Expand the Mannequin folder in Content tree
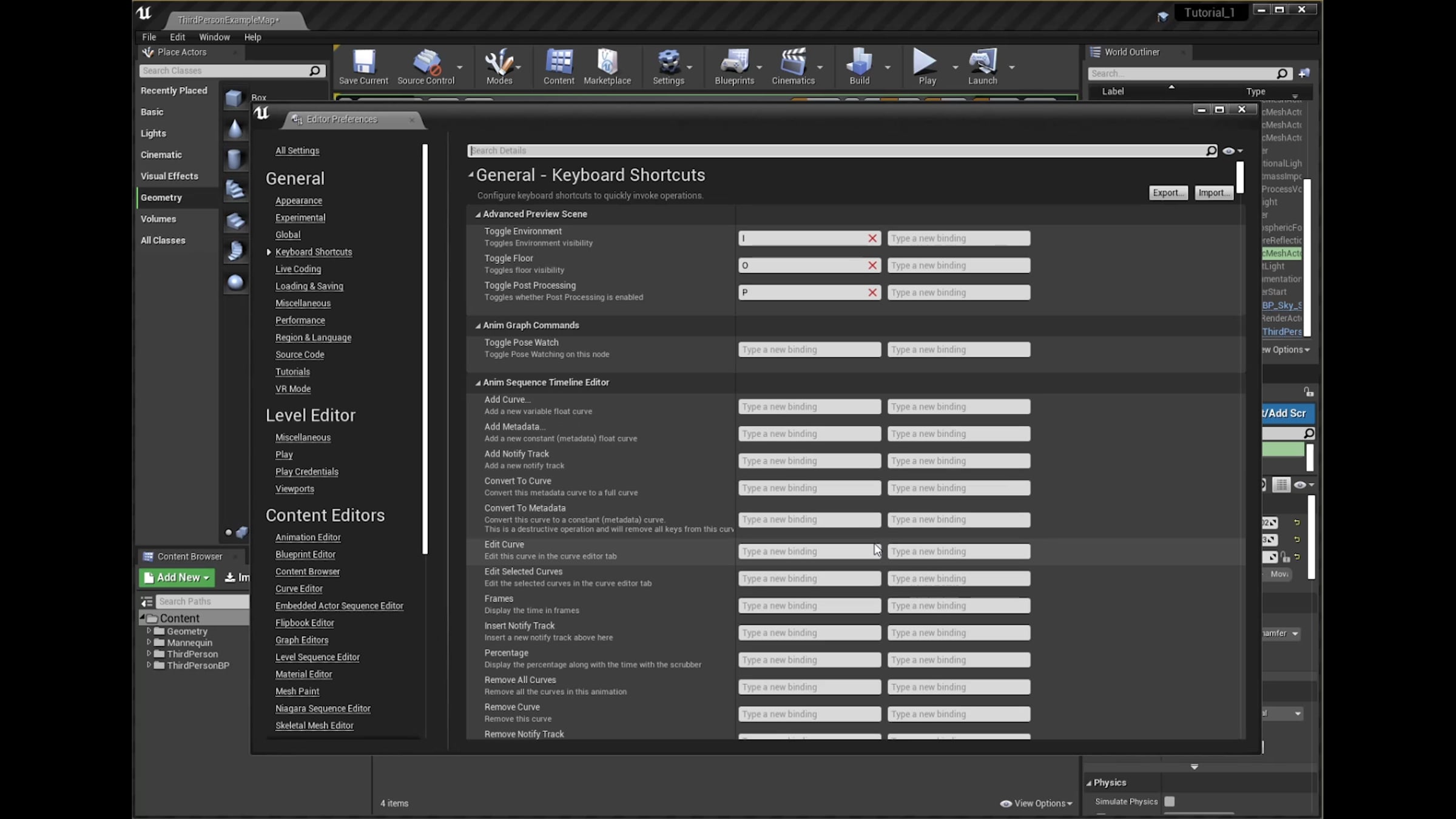The width and height of the screenshot is (1456, 819). point(149,642)
